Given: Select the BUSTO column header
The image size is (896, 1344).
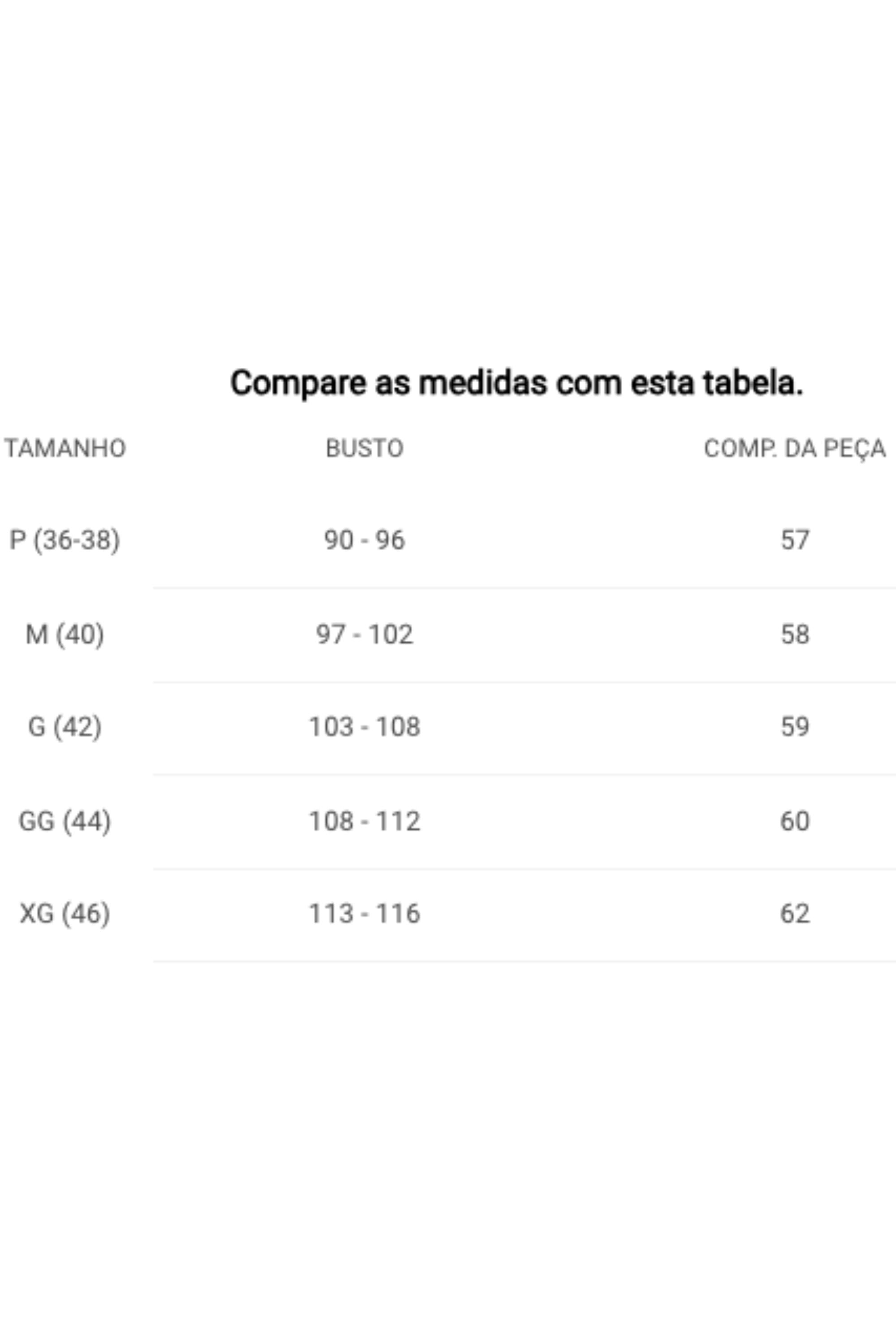Looking at the screenshot, I should [365, 448].
